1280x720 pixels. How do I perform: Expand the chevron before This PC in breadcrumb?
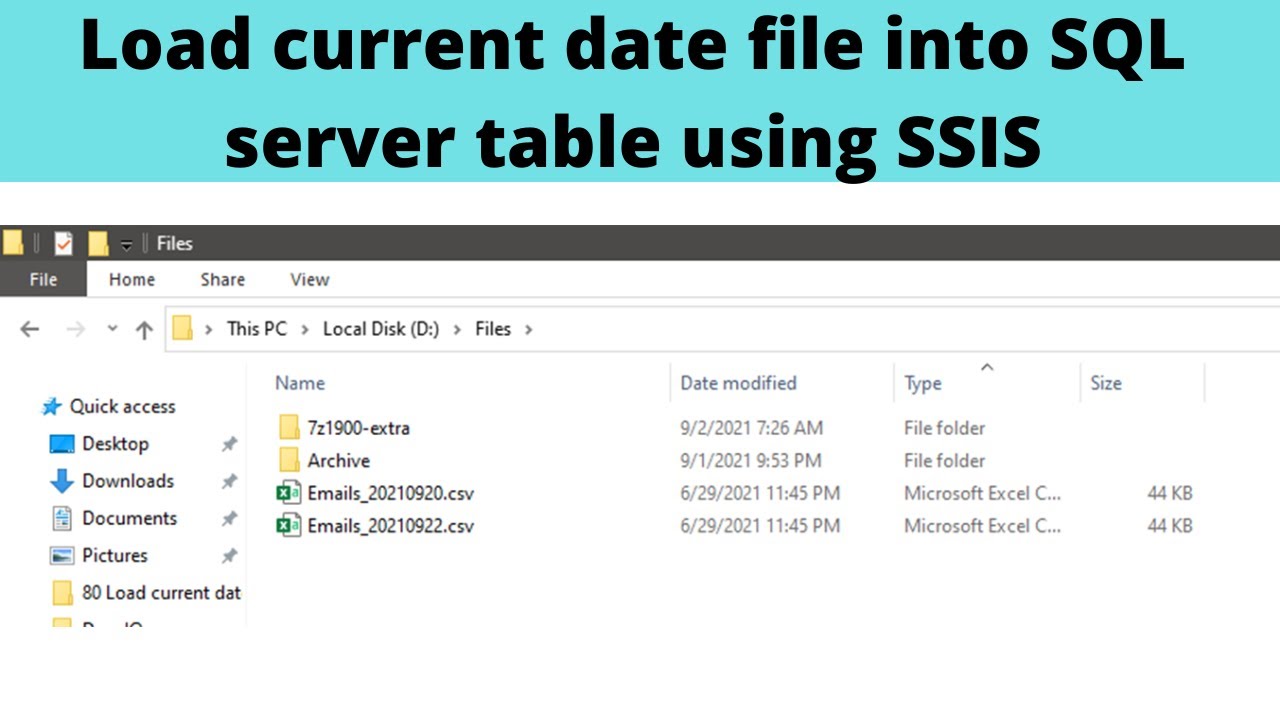tap(209, 329)
